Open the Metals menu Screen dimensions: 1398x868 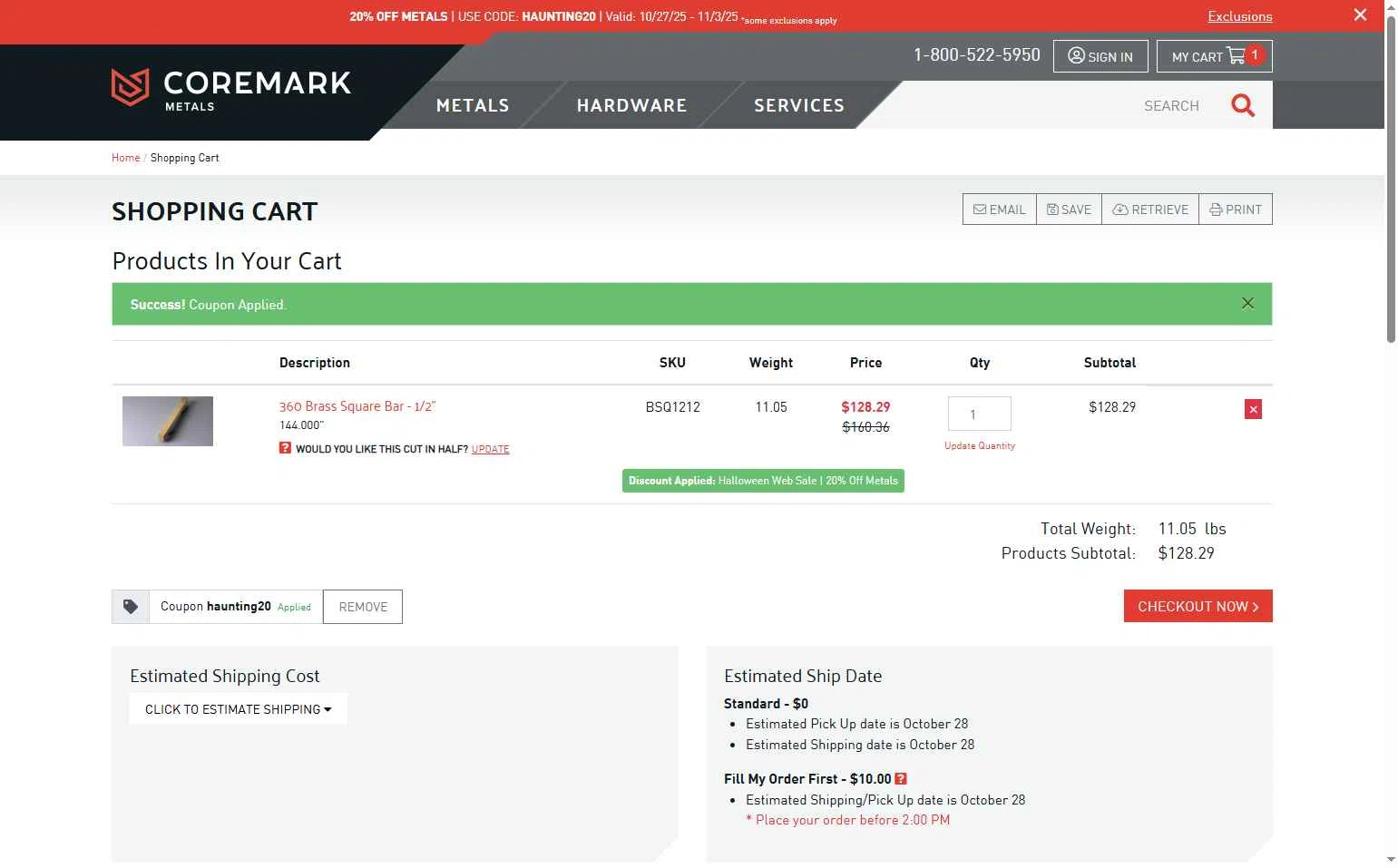[473, 105]
